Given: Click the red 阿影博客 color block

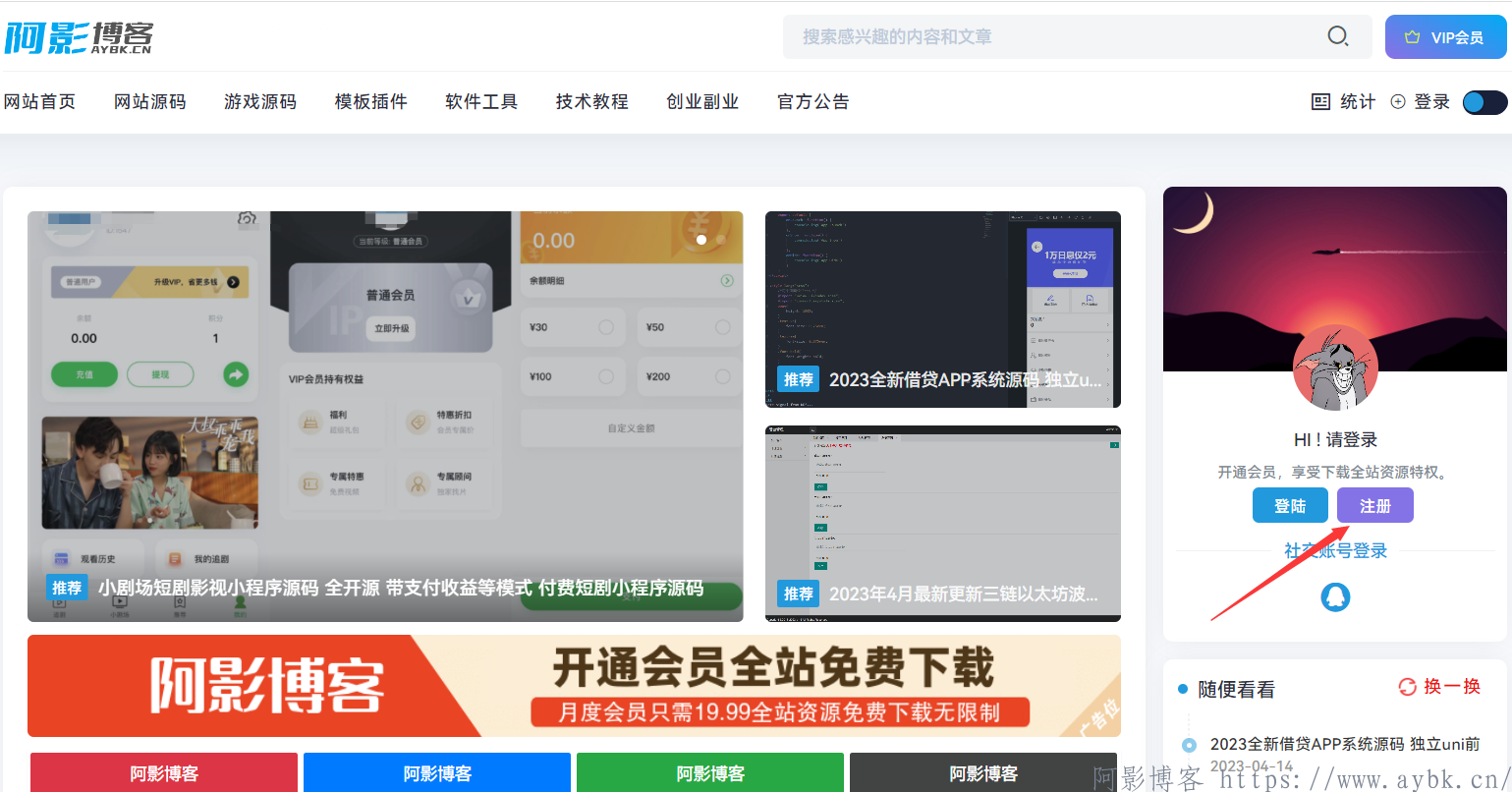Looking at the screenshot, I should click(164, 772).
